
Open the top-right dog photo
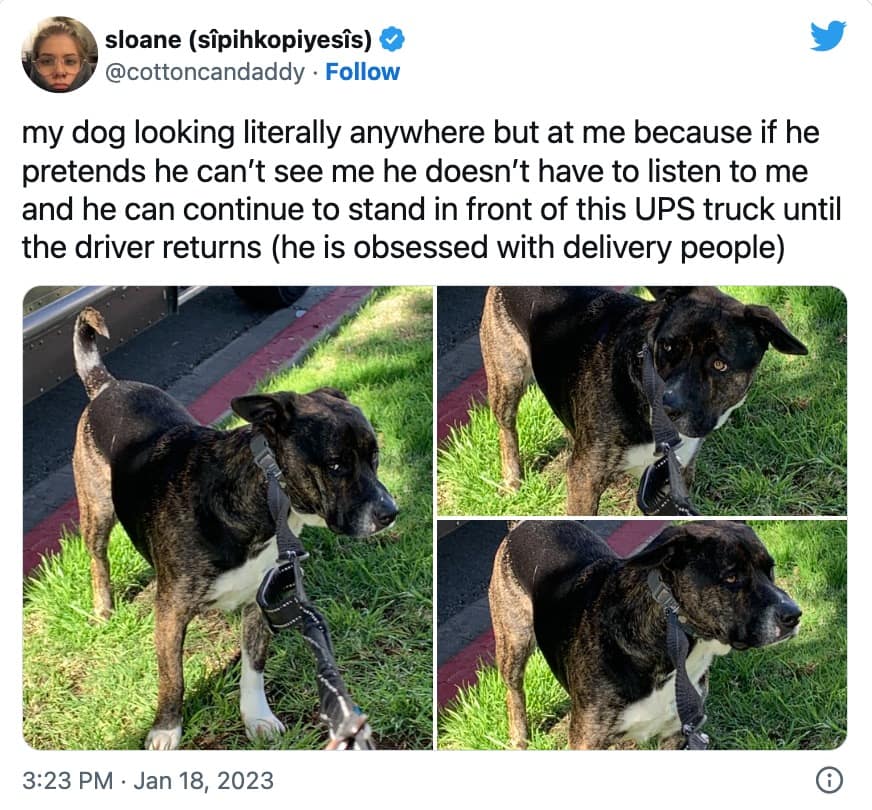pos(642,401)
